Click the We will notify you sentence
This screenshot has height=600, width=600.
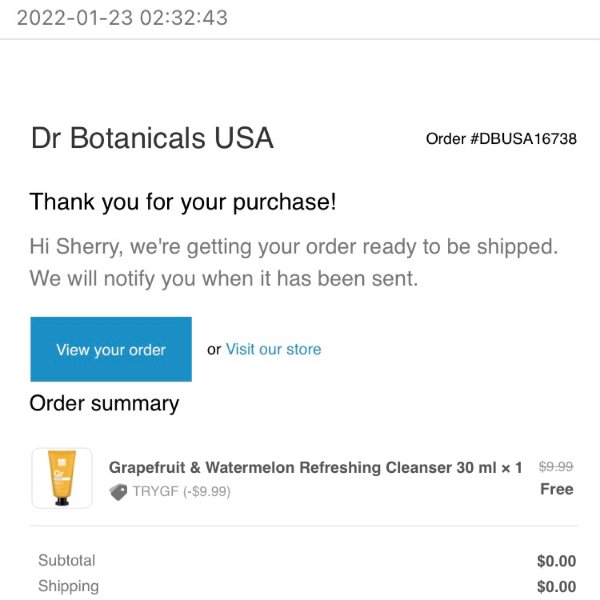point(224,279)
